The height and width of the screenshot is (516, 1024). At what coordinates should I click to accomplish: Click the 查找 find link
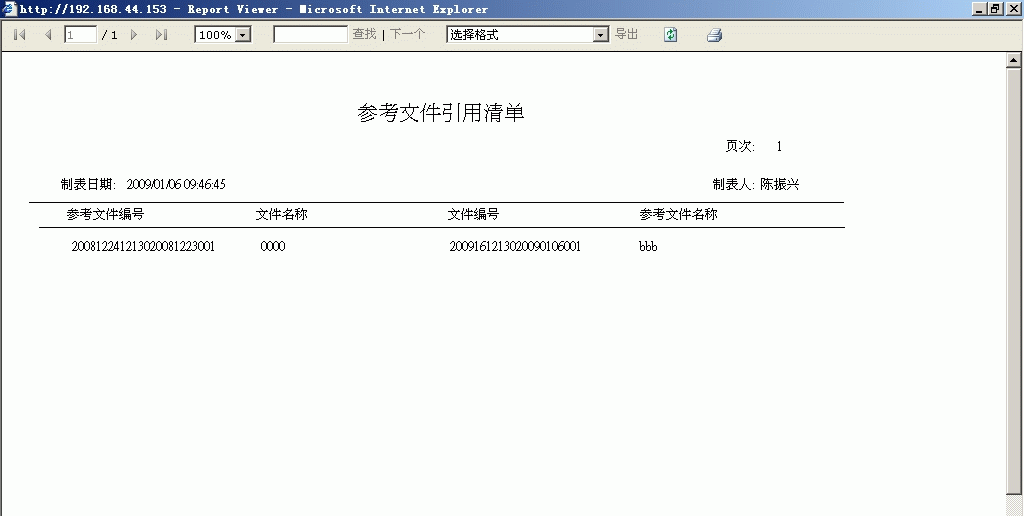[x=364, y=35]
